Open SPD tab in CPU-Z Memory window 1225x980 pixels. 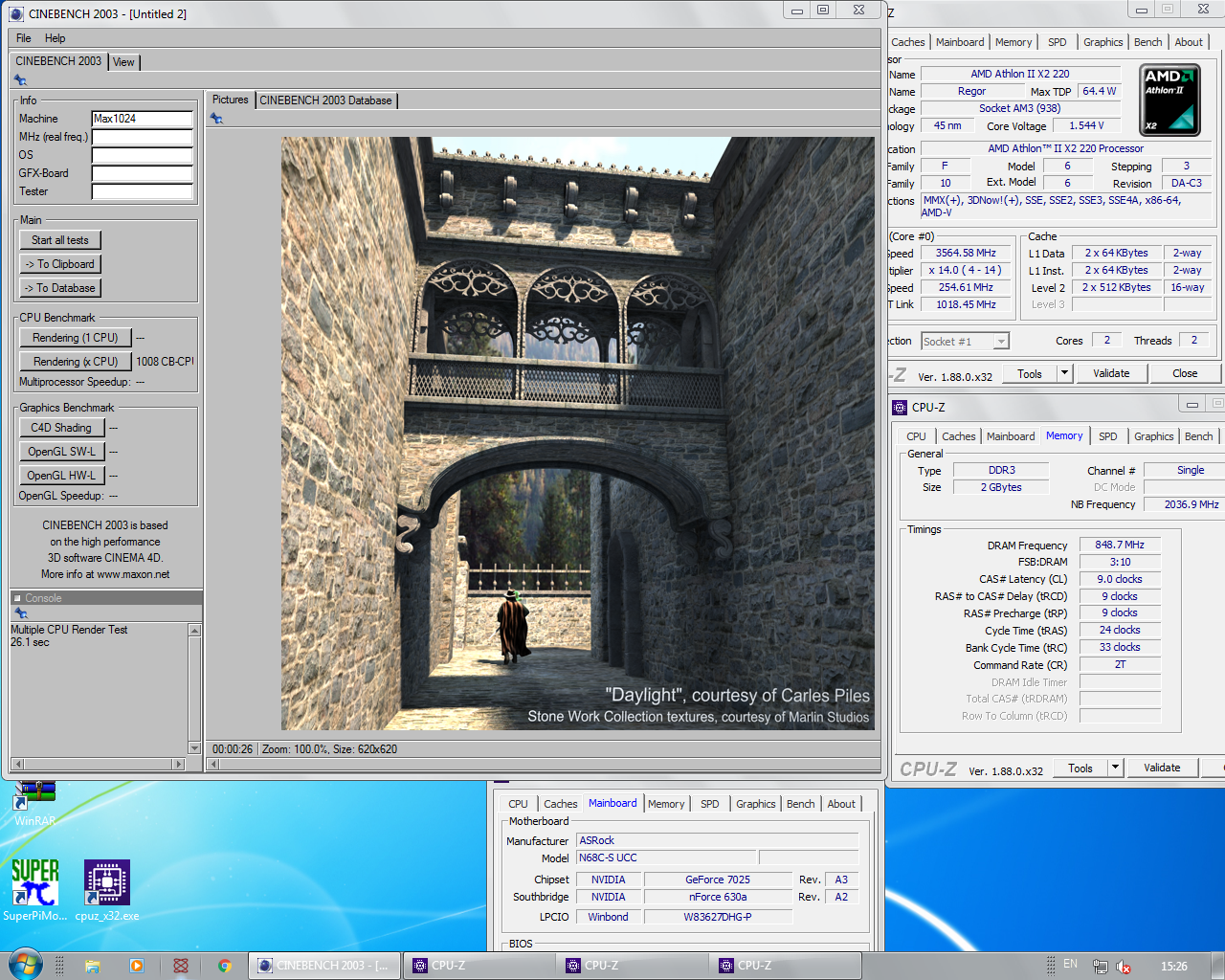[1107, 436]
